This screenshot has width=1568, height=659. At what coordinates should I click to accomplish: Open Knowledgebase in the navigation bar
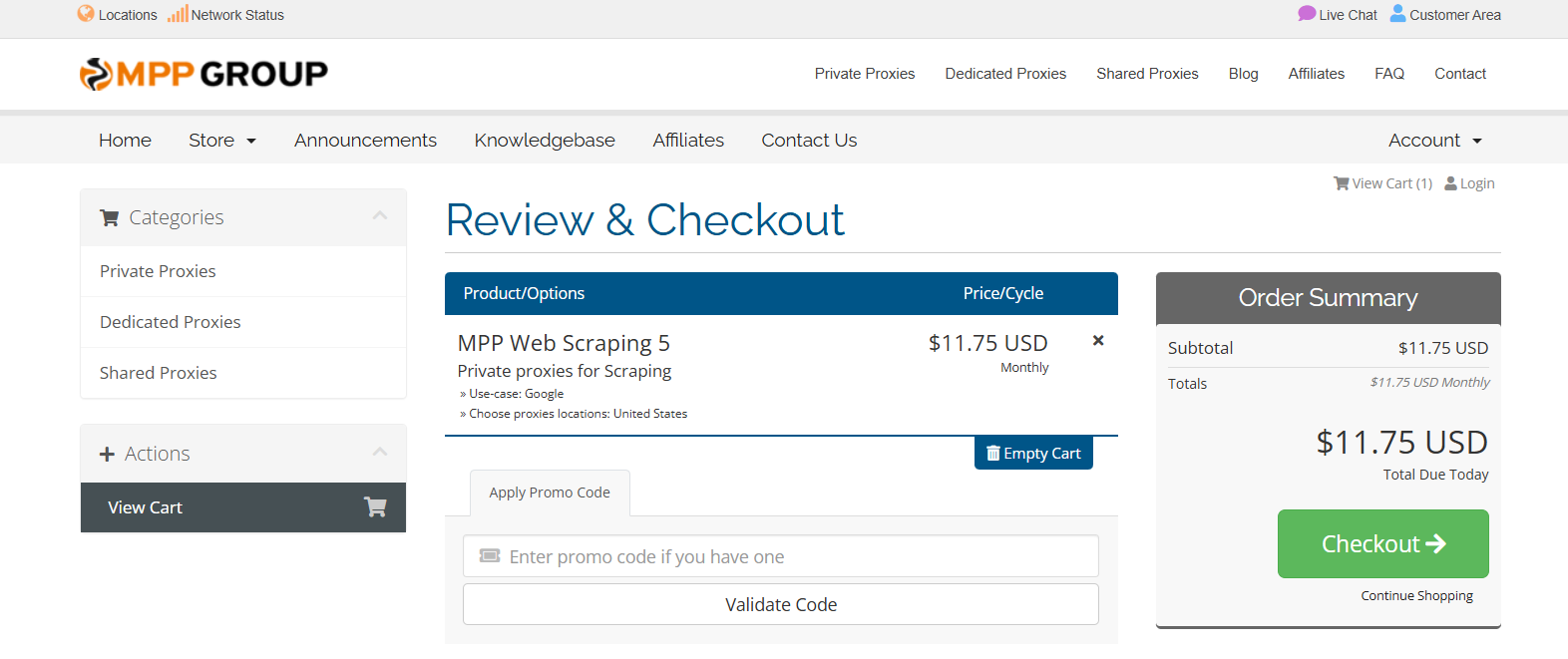[545, 141]
